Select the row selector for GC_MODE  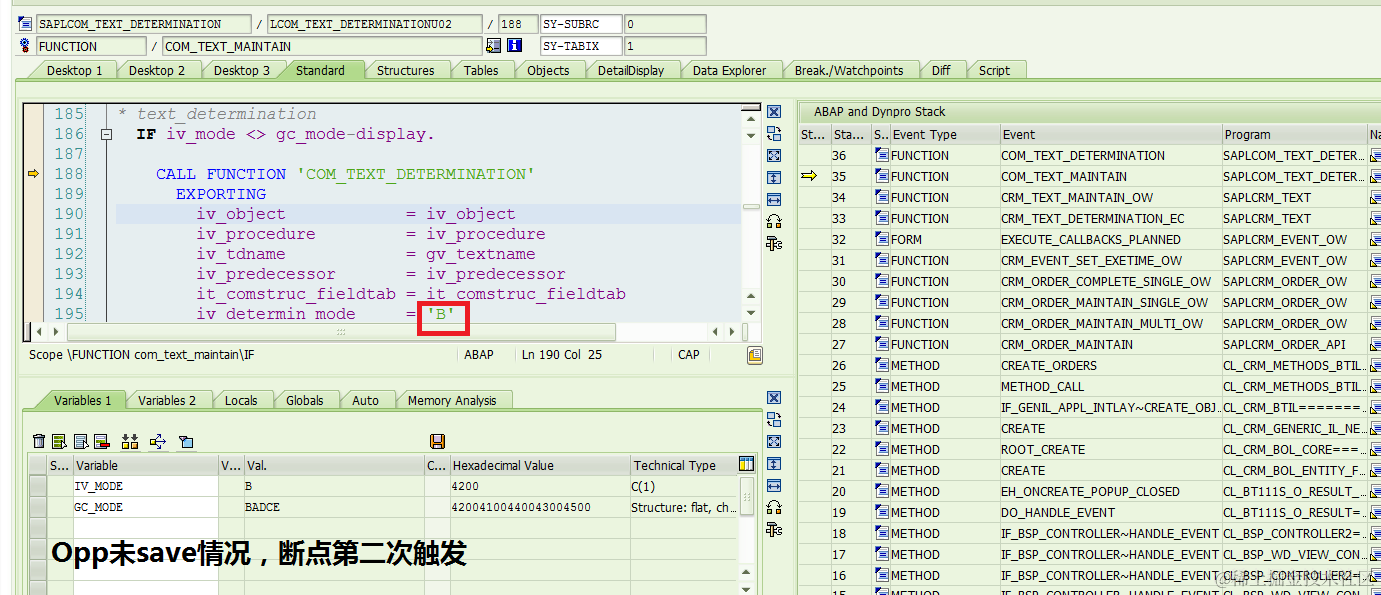tap(37, 507)
